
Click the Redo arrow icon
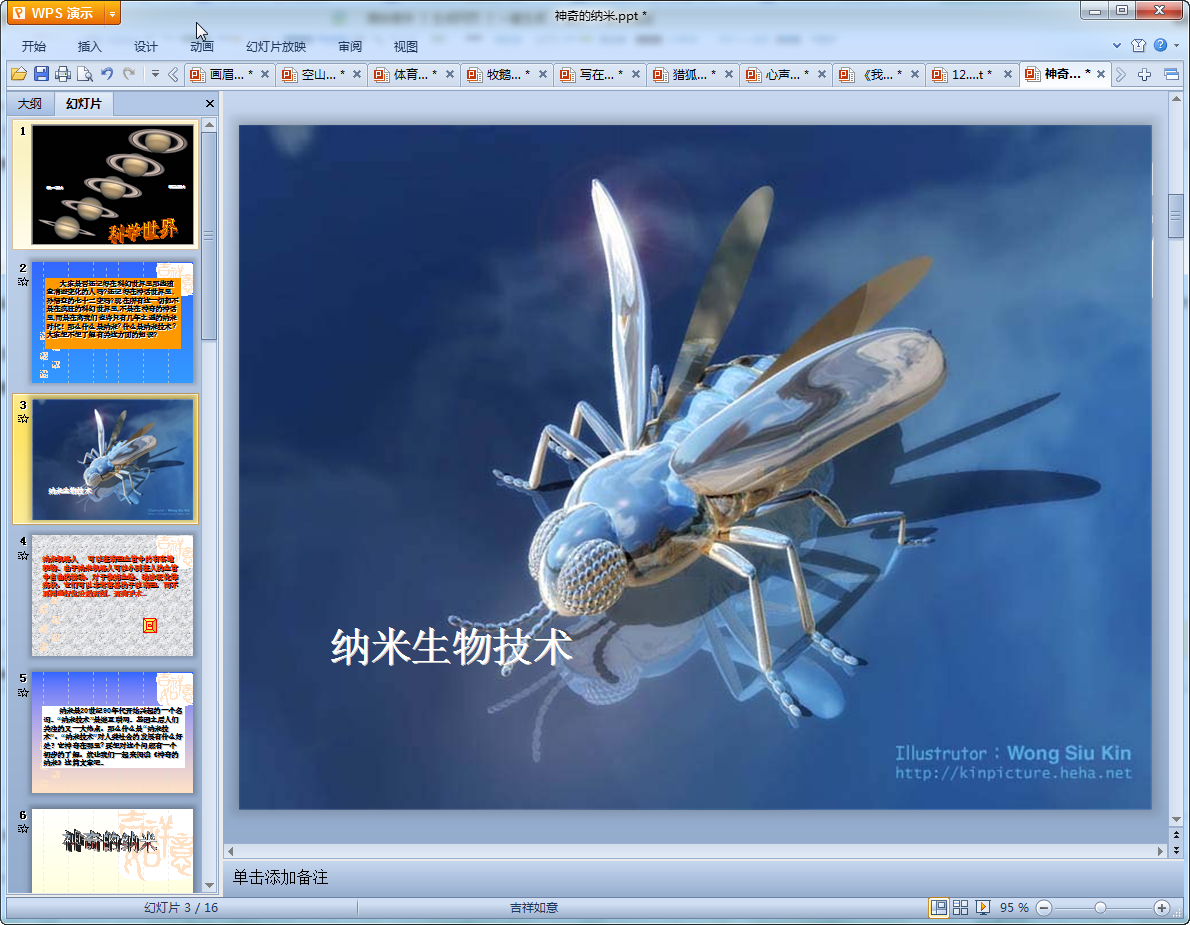(129, 74)
